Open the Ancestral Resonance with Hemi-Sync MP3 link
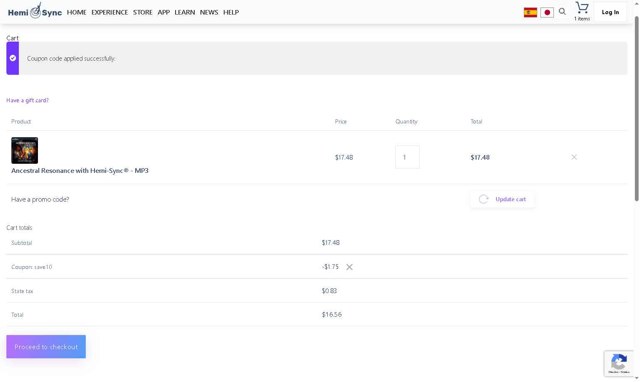The width and height of the screenshot is (640, 382). [80, 171]
